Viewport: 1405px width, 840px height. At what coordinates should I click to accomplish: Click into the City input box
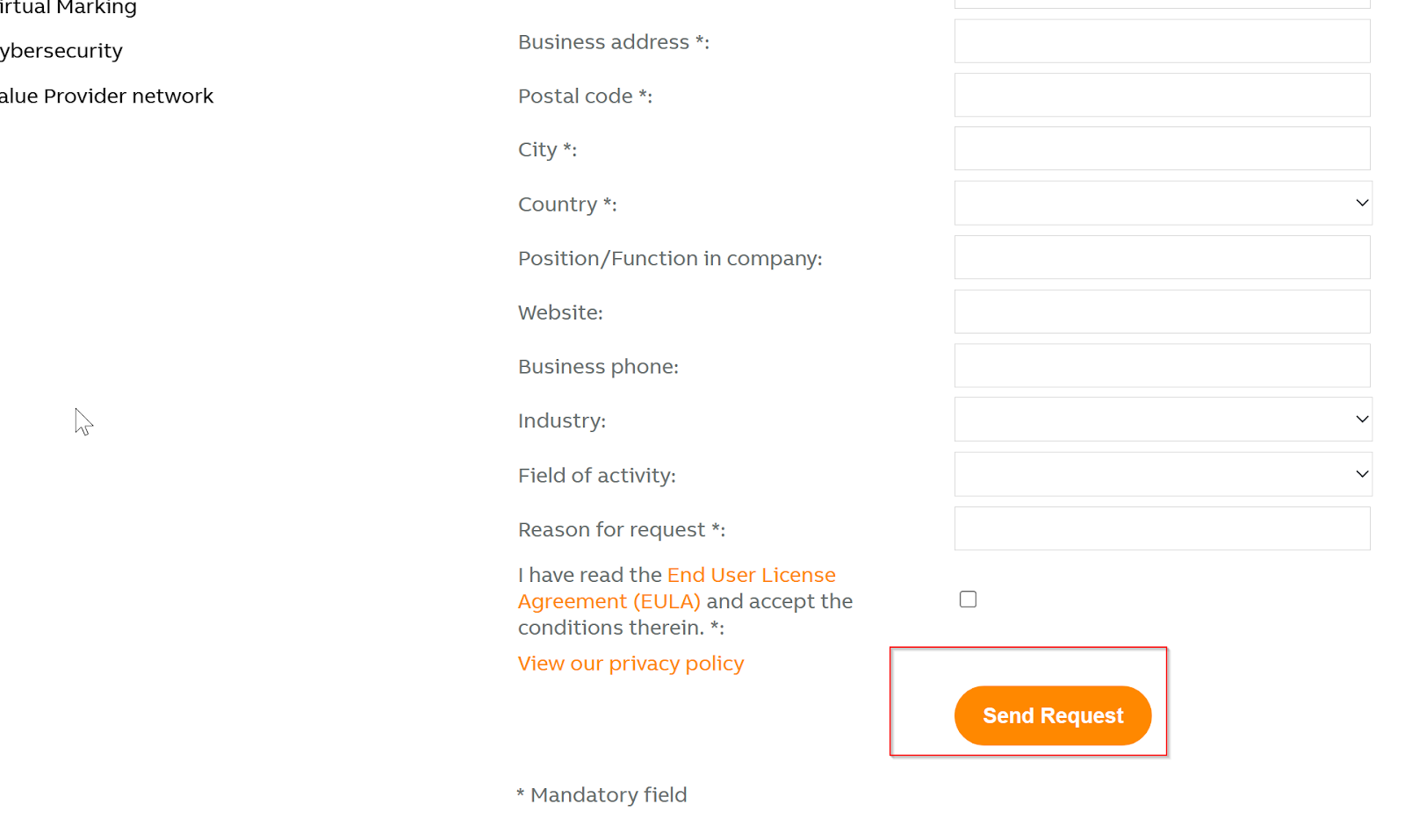(1162, 148)
